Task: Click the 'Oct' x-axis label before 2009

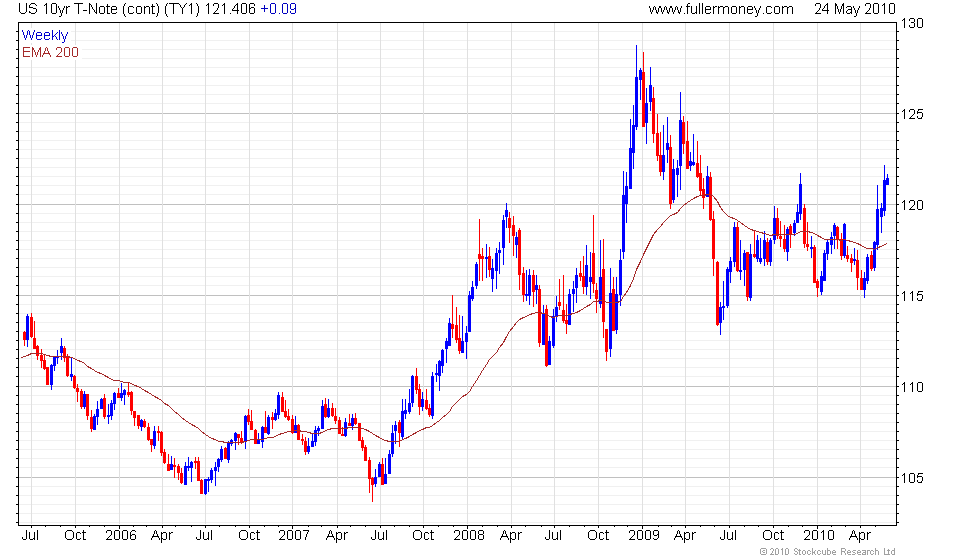Action: click(598, 536)
